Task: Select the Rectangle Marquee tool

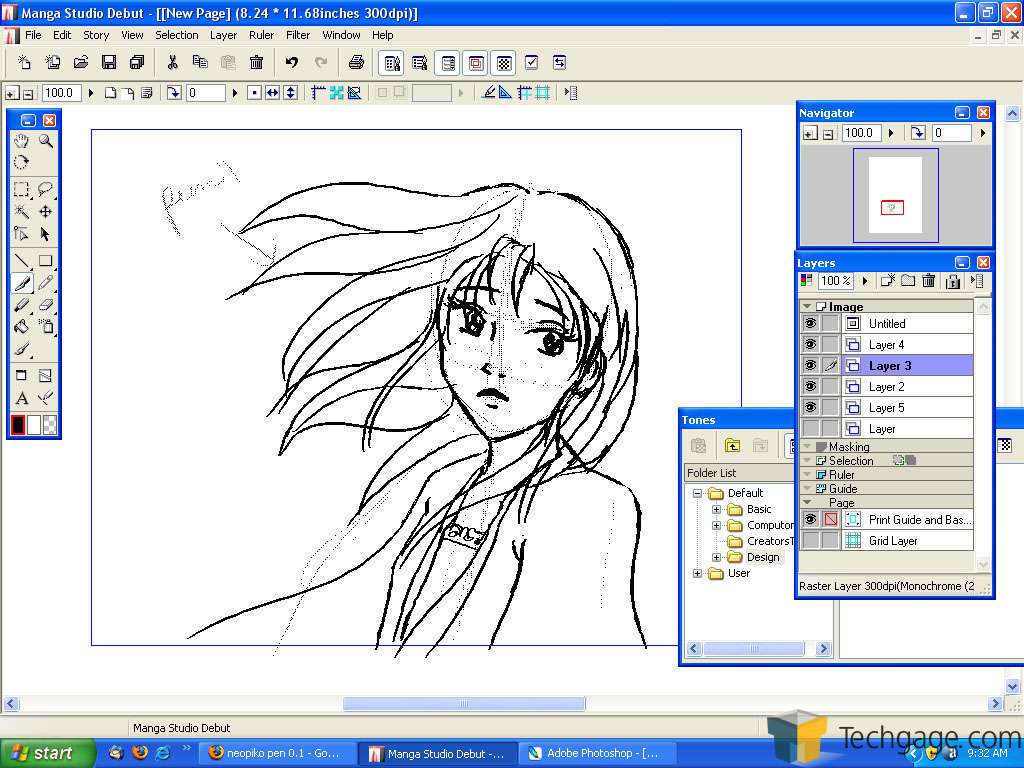Action: tap(22, 189)
